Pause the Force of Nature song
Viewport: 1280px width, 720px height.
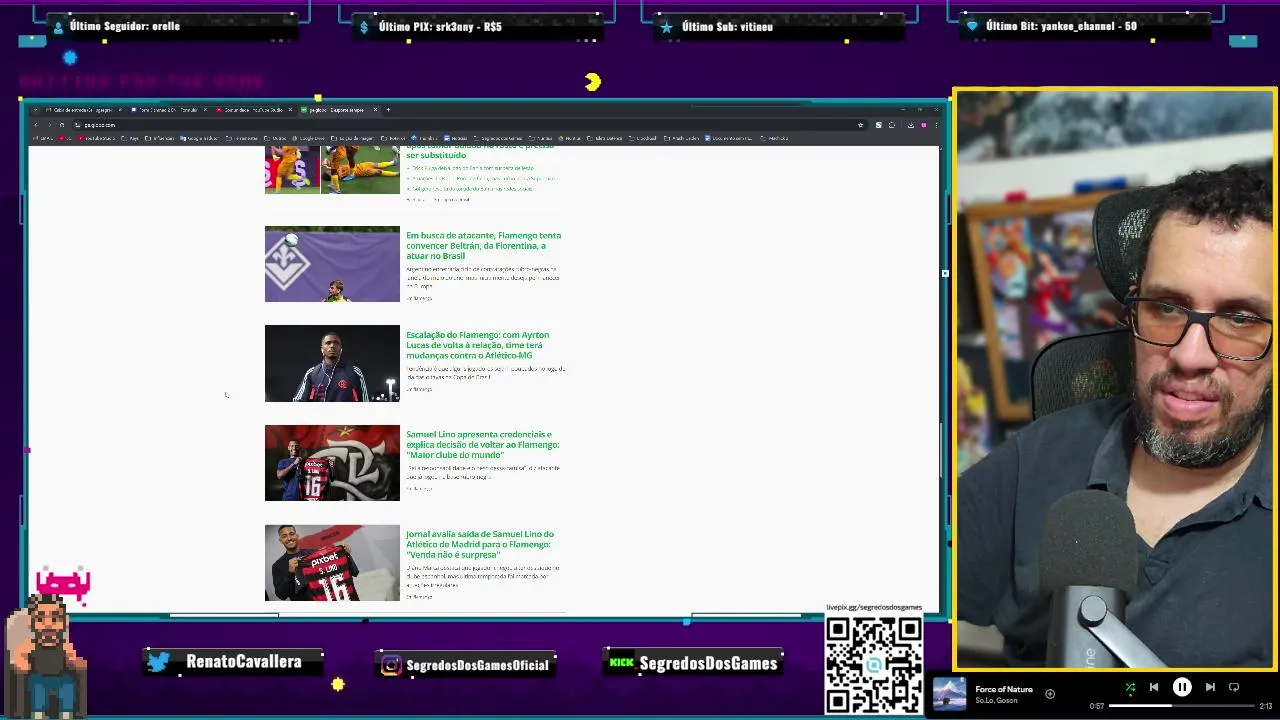pos(1182,687)
